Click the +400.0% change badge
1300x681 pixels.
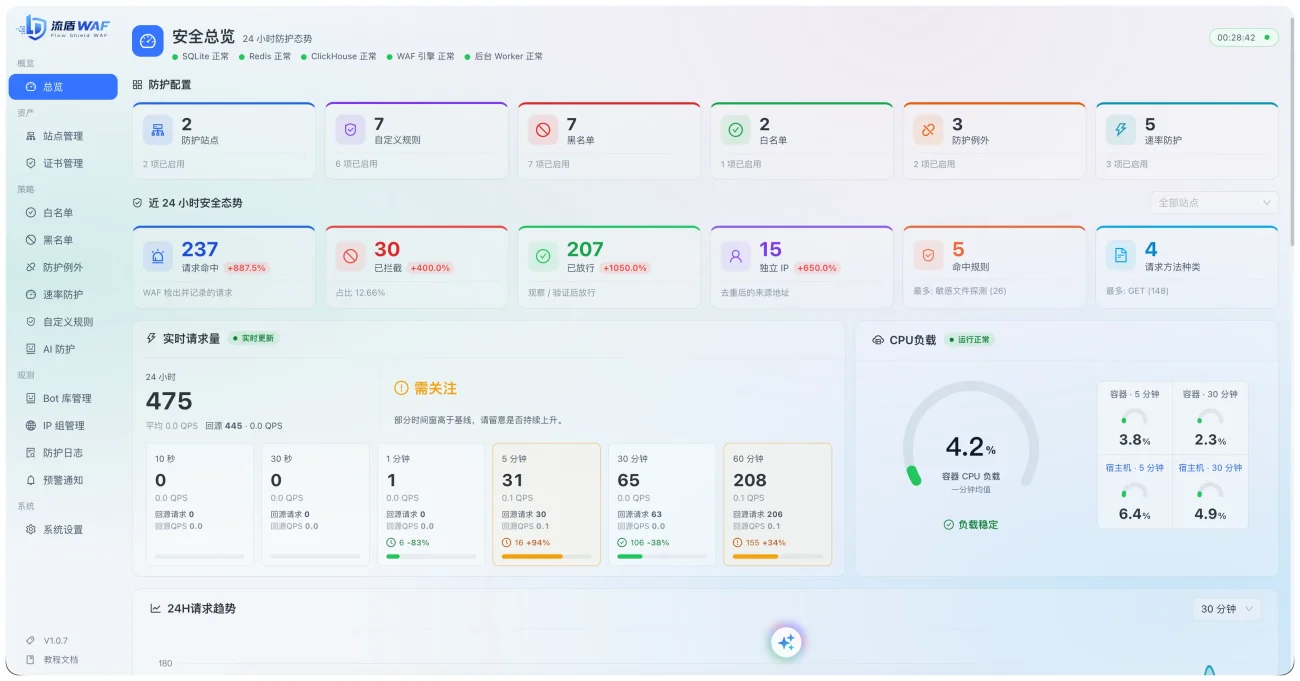coord(431,268)
